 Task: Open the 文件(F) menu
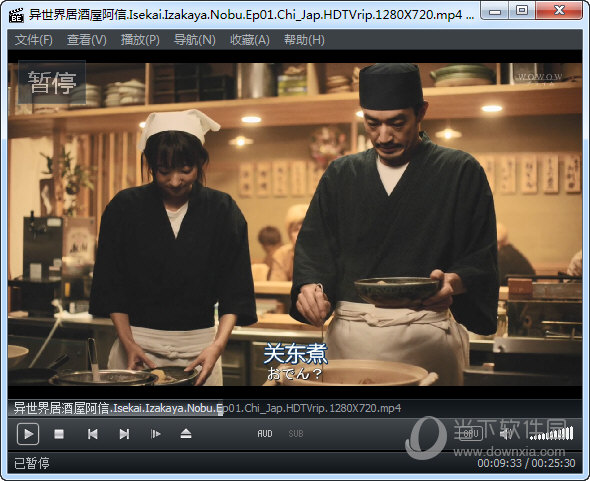pyautogui.click(x=33, y=40)
